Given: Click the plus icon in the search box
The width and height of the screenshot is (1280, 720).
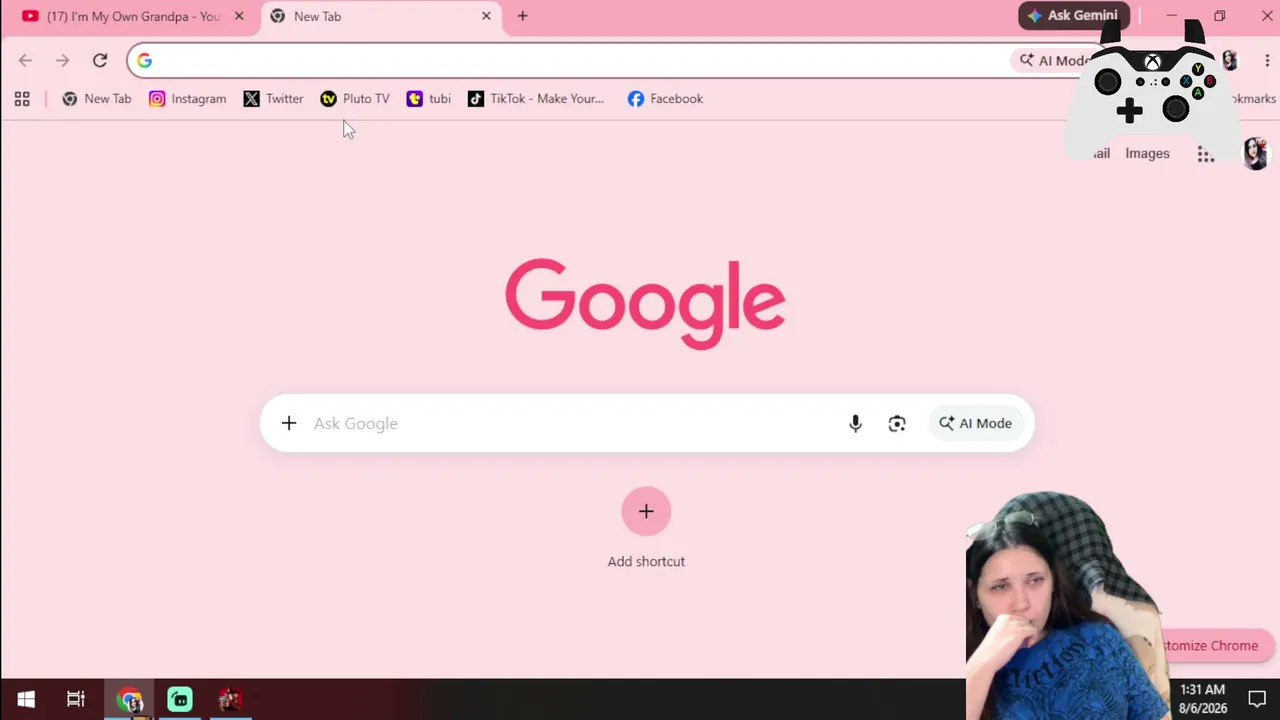Looking at the screenshot, I should tap(289, 423).
